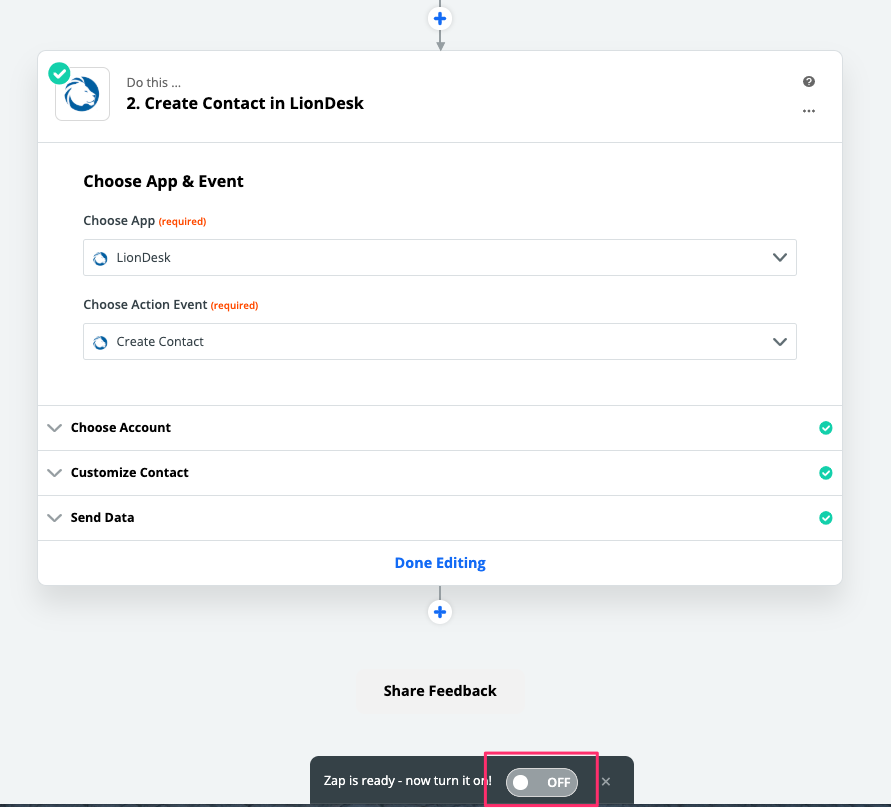The image size is (891, 808).
Task: Open the help question mark icon
Action: tap(809, 82)
